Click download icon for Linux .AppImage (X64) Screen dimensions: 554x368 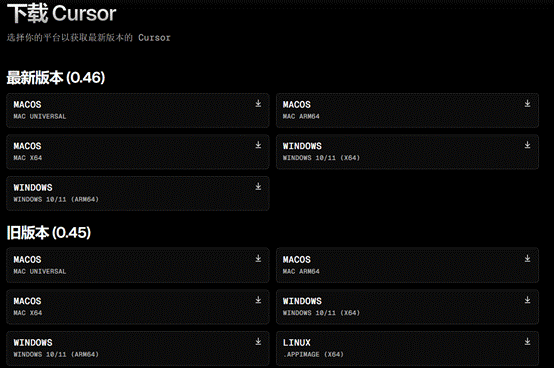pos(528,341)
